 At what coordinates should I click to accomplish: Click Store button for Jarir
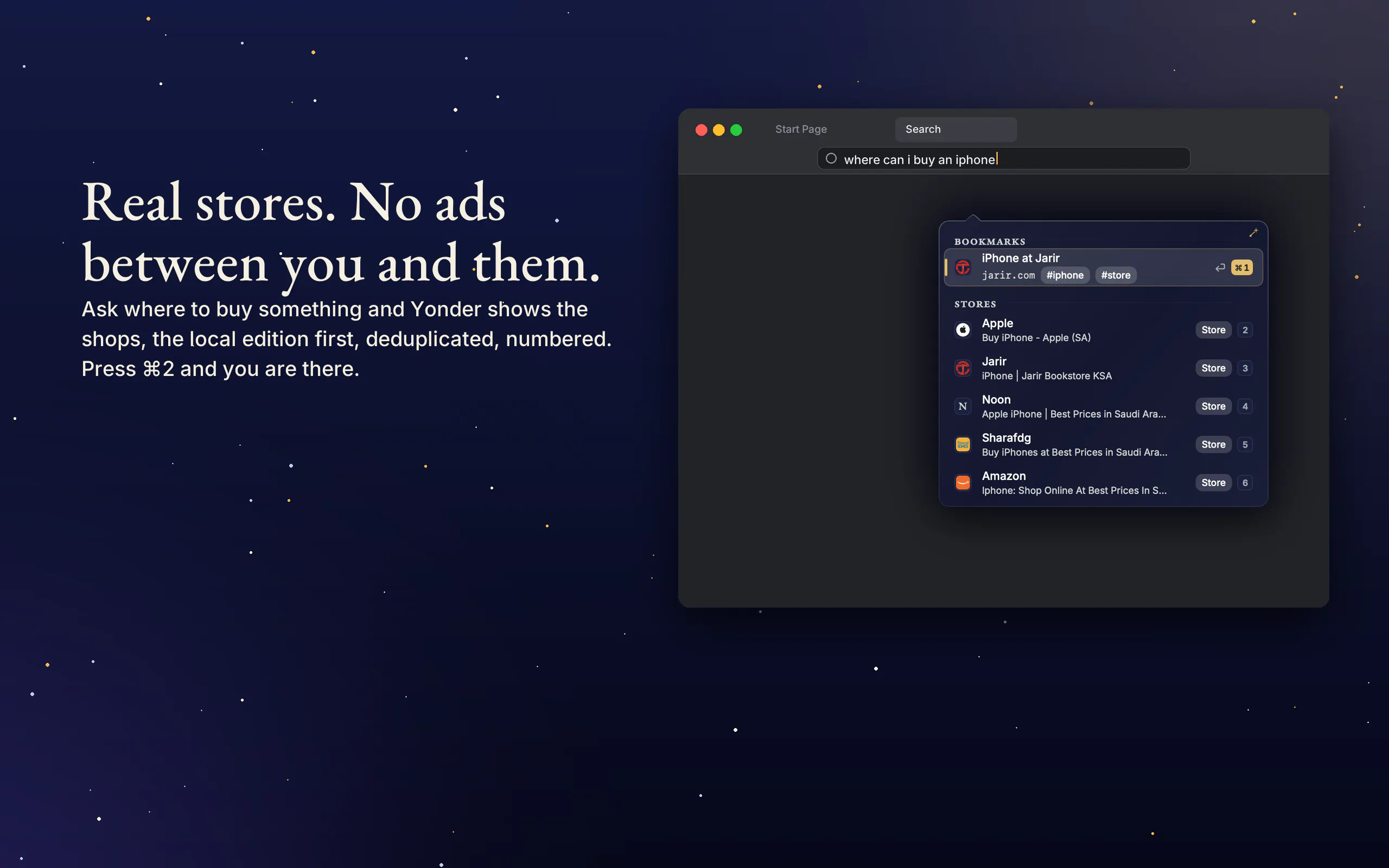pos(1213,368)
